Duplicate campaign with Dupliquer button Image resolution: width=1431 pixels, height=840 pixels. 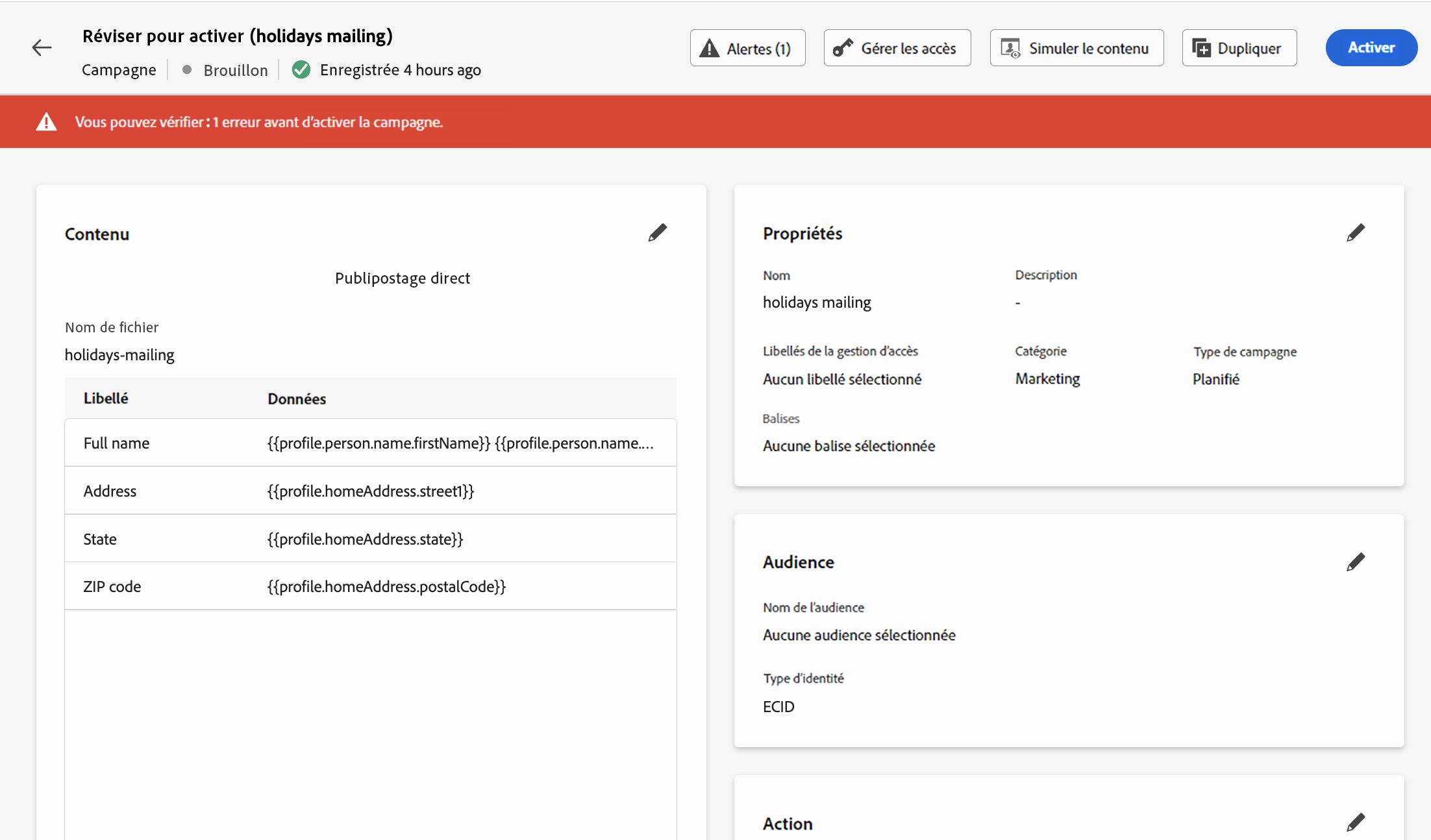(x=1239, y=48)
